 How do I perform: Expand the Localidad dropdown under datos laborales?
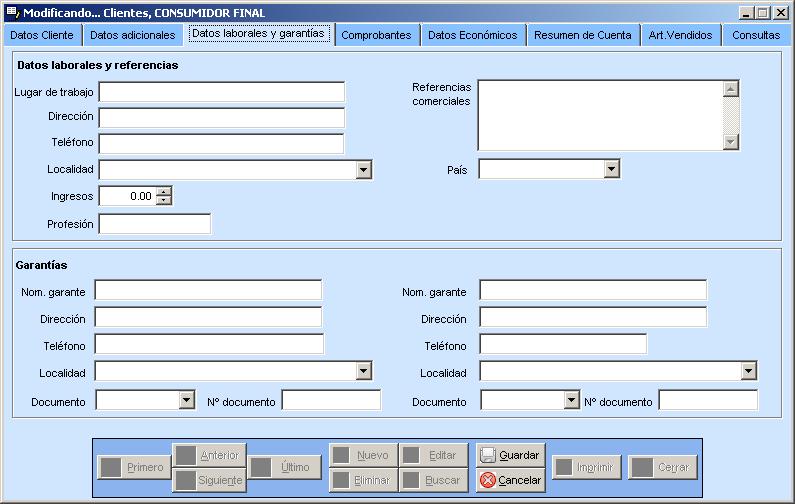pos(364,170)
